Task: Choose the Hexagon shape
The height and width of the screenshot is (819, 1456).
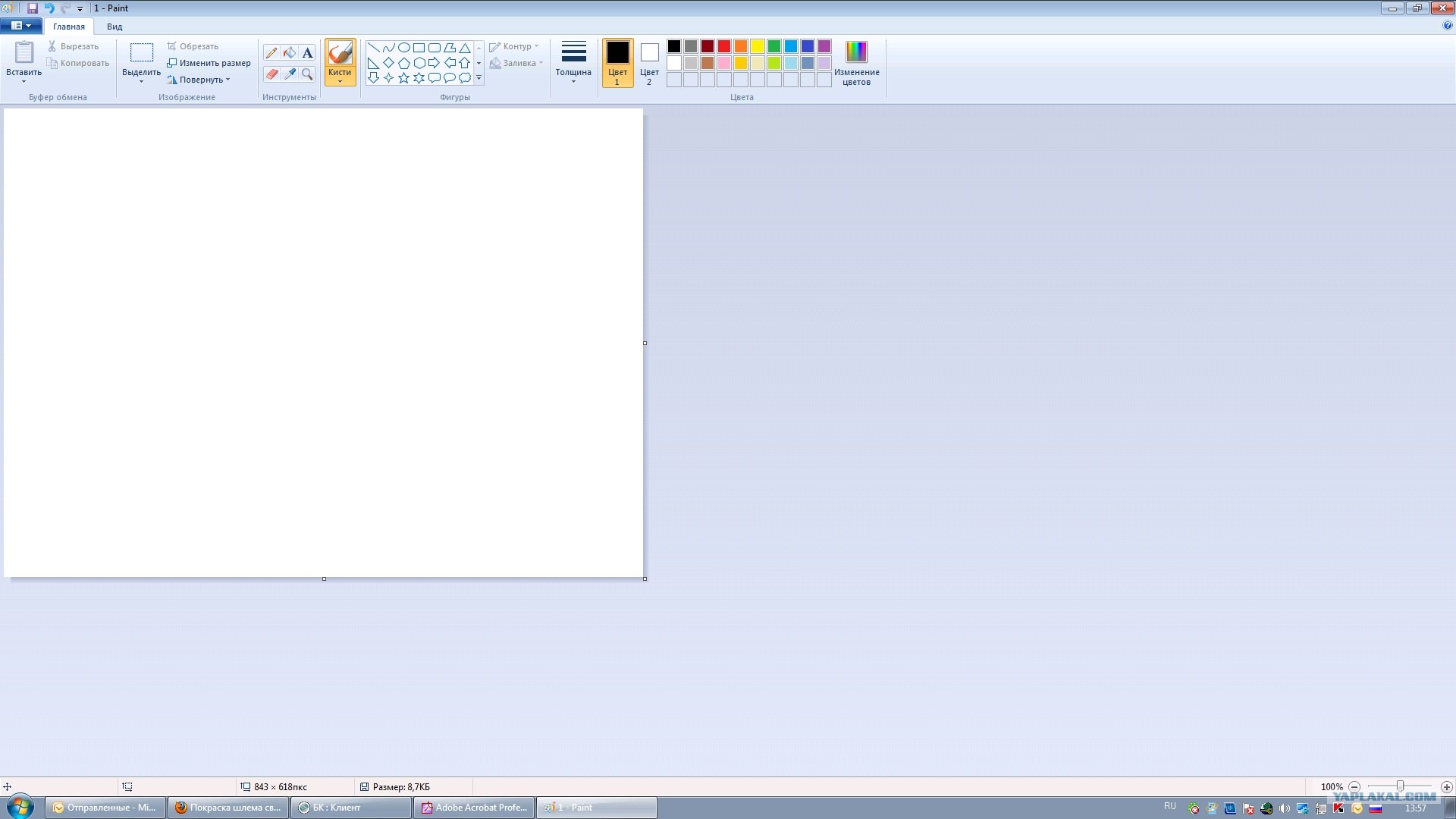Action: click(419, 63)
